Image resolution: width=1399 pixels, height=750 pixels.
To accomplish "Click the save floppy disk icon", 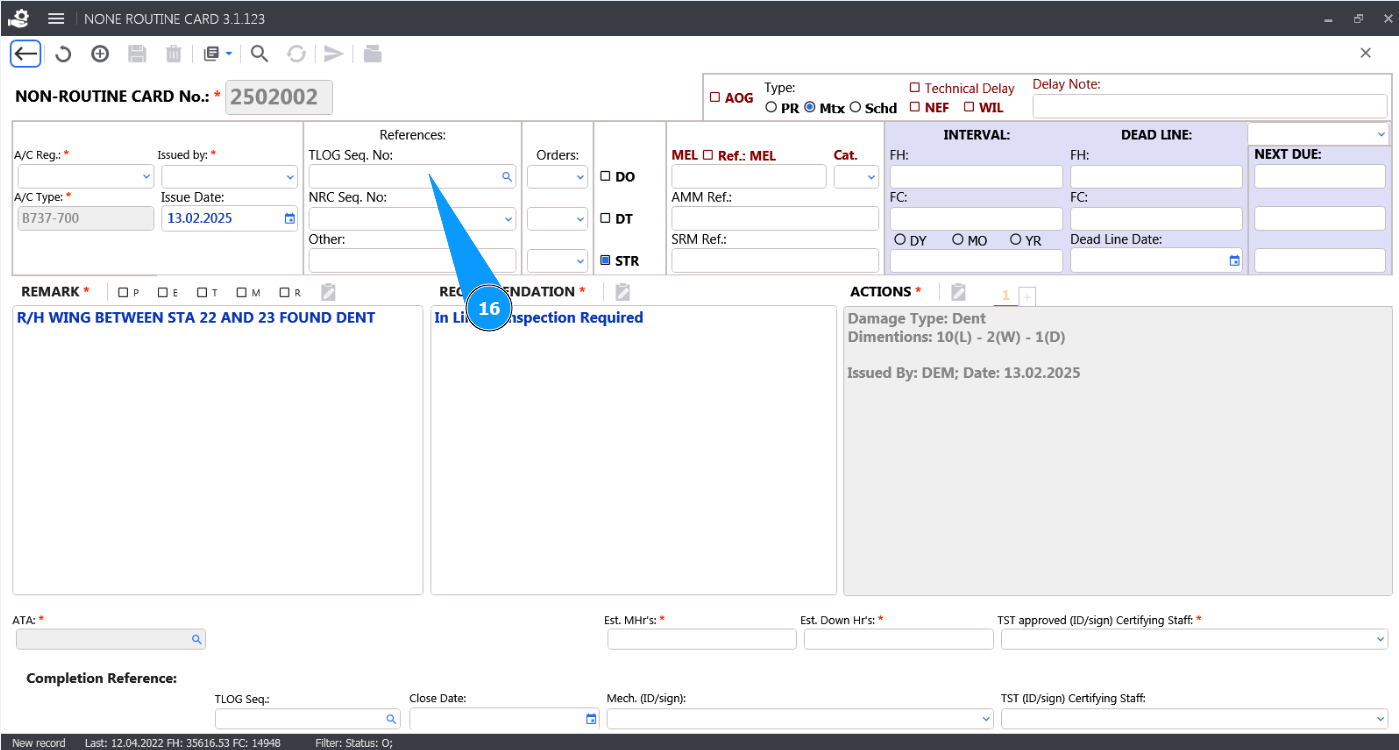I will tap(137, 54).
